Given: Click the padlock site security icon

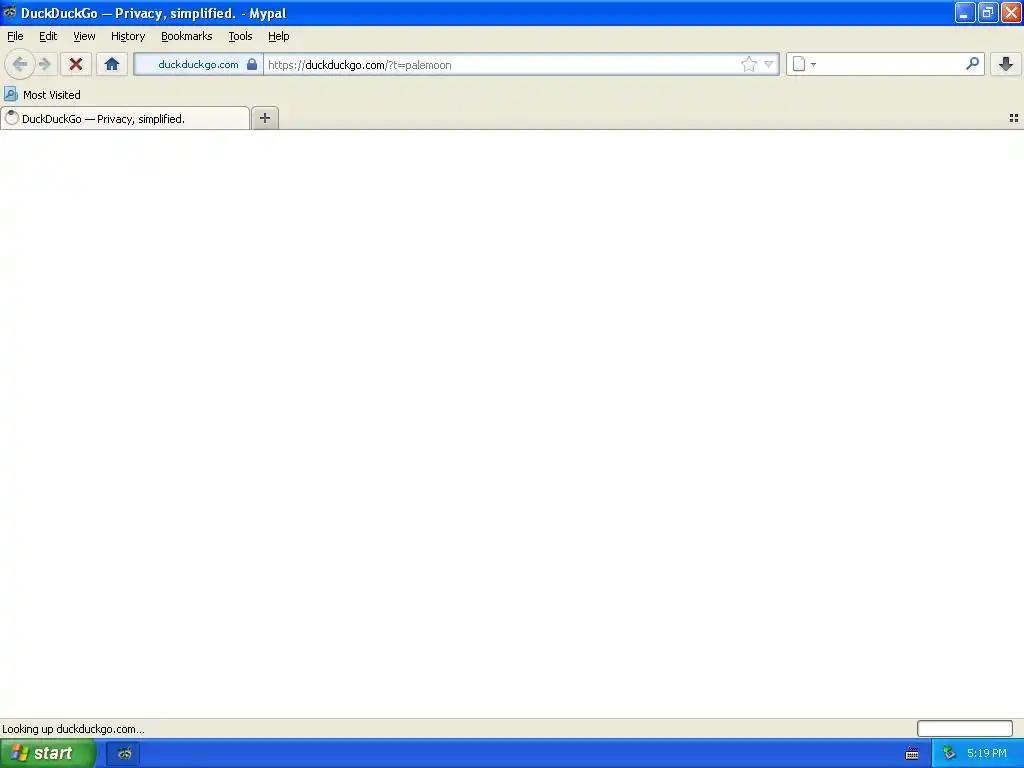Looking at the screenshot, I should coord(251,64).
